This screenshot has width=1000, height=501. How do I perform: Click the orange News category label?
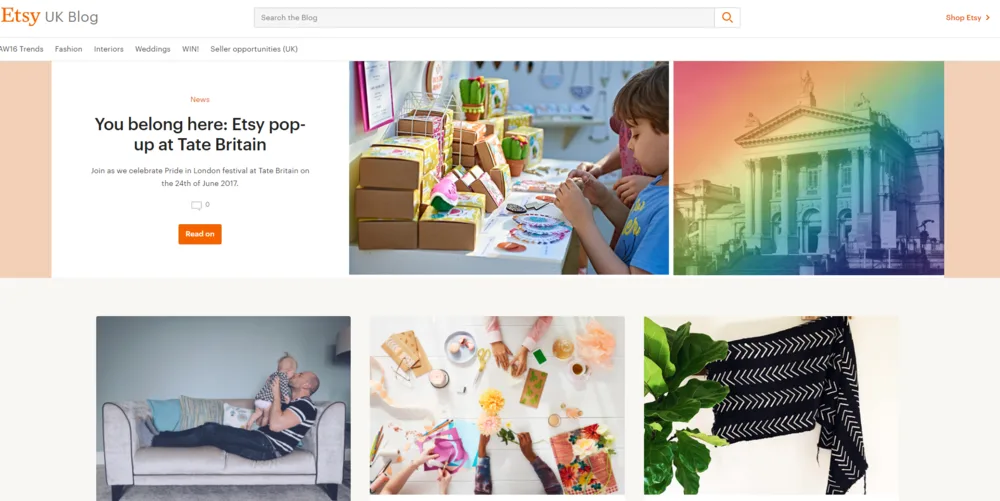(x=200, y=99)
